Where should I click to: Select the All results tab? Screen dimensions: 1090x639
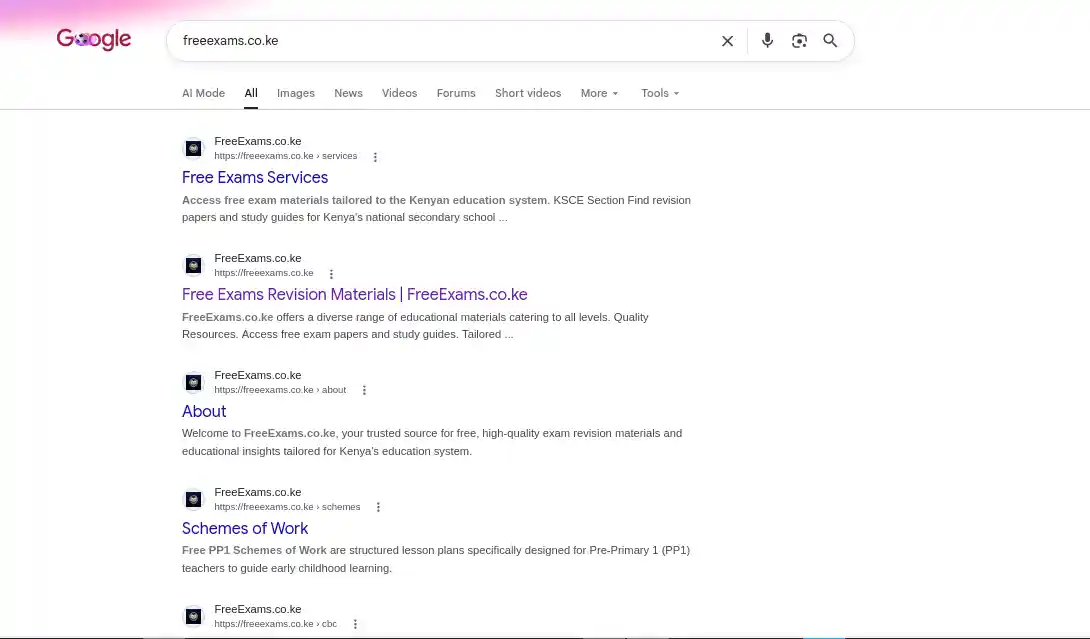tap(251, 93)
